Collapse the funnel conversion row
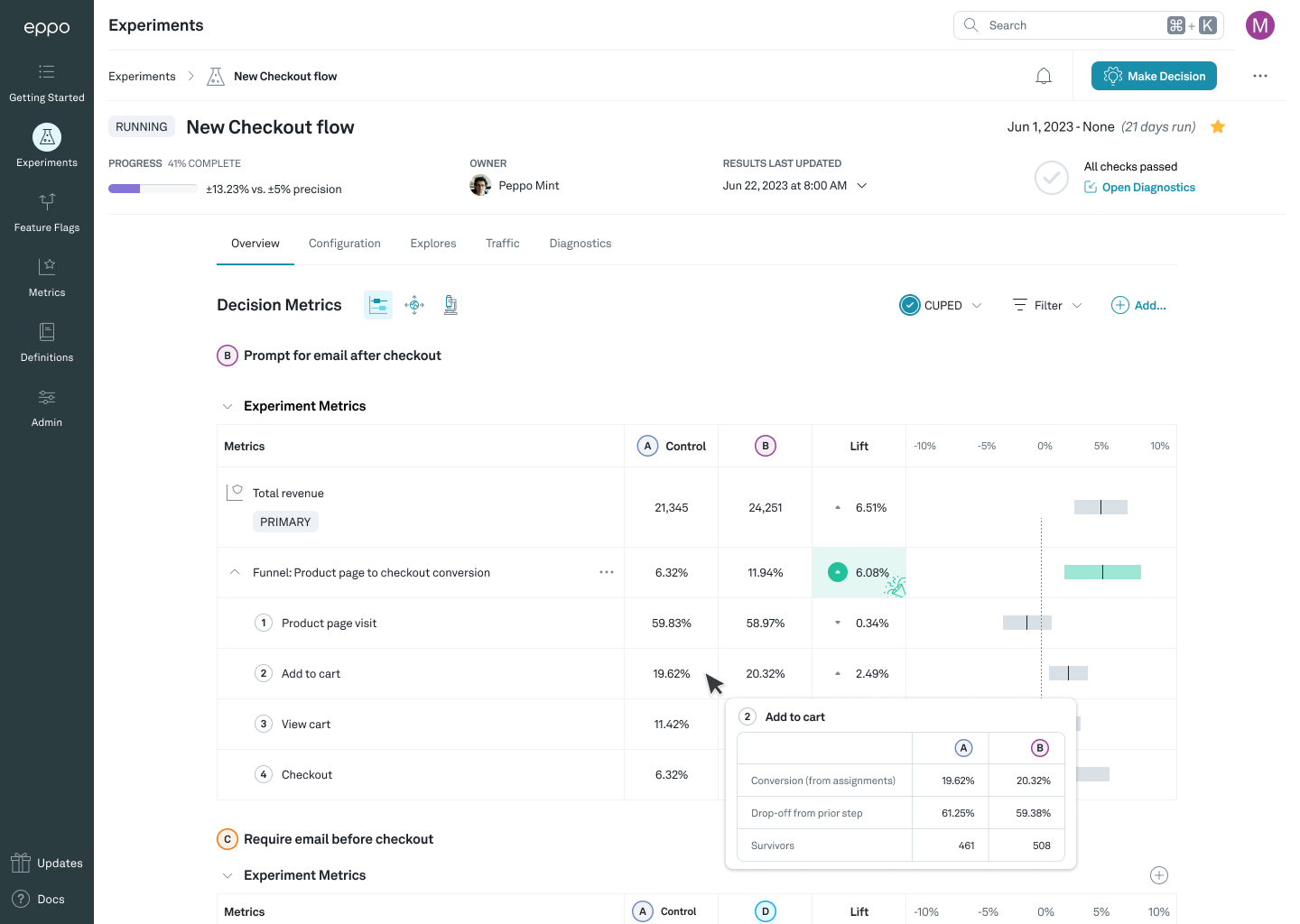The image size is (1300, 924). pyautogui.click(x=235, y=572)
